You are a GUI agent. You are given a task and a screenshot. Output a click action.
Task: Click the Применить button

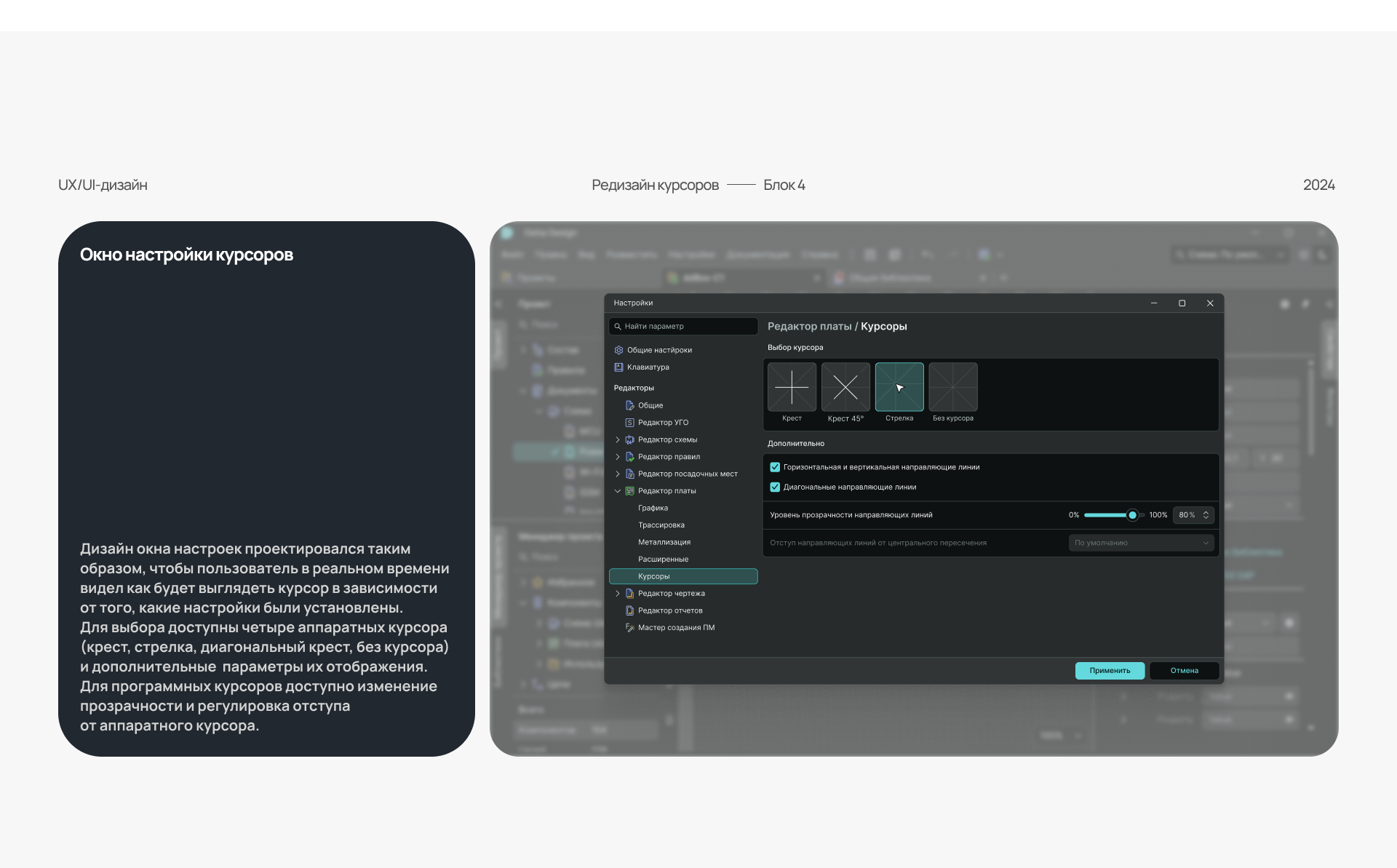pyautogui.click(x=1110, y=671)
